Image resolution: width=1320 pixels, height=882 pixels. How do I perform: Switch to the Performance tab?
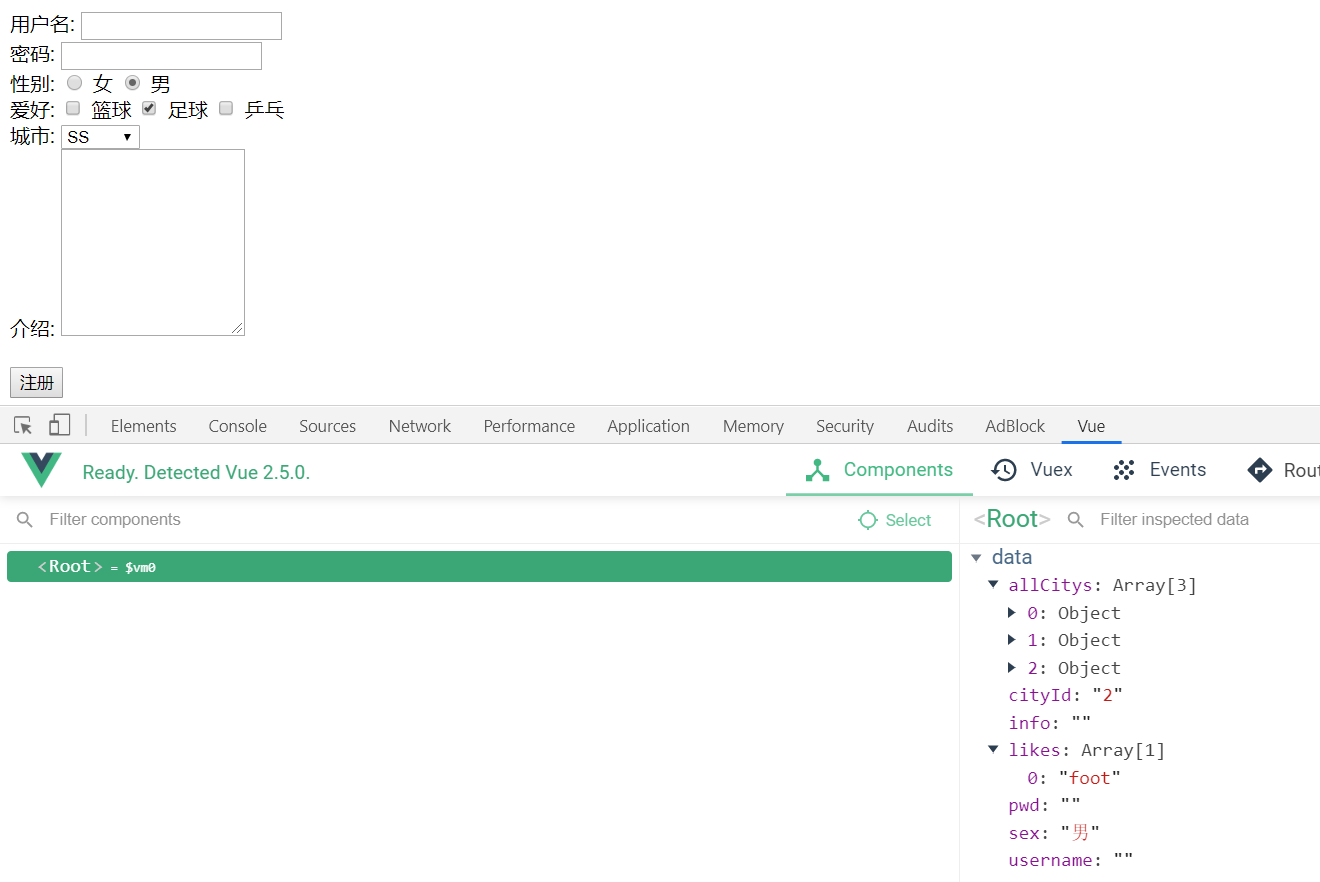click(529, 426)
